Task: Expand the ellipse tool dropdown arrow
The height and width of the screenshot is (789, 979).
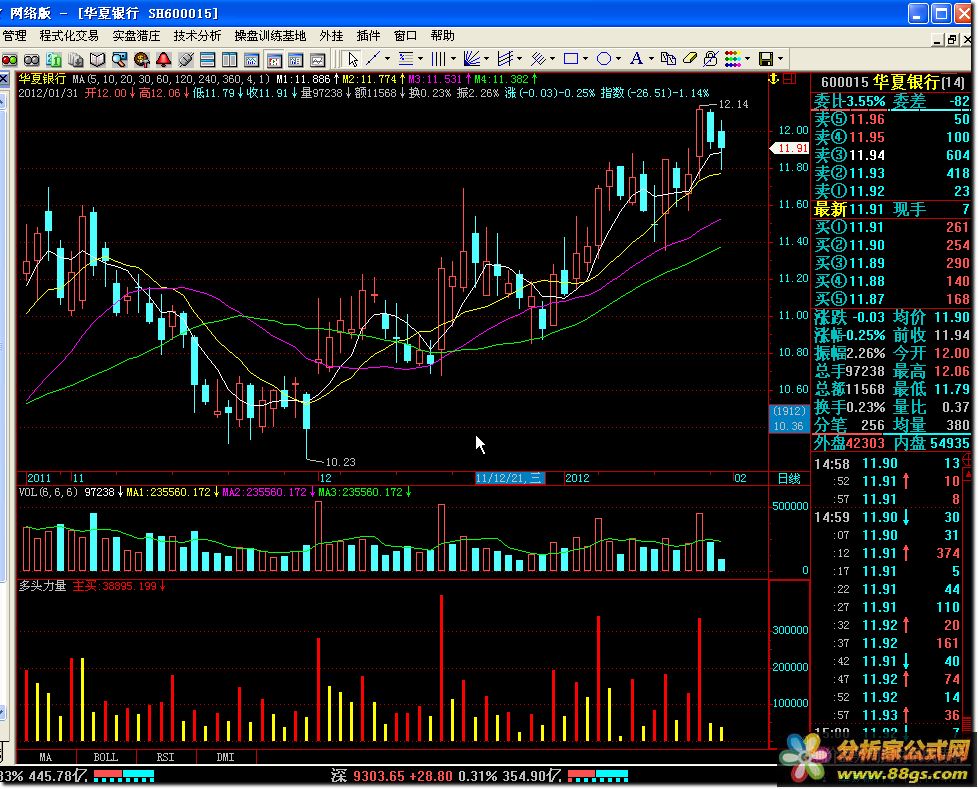Action: tap(618, 59)
